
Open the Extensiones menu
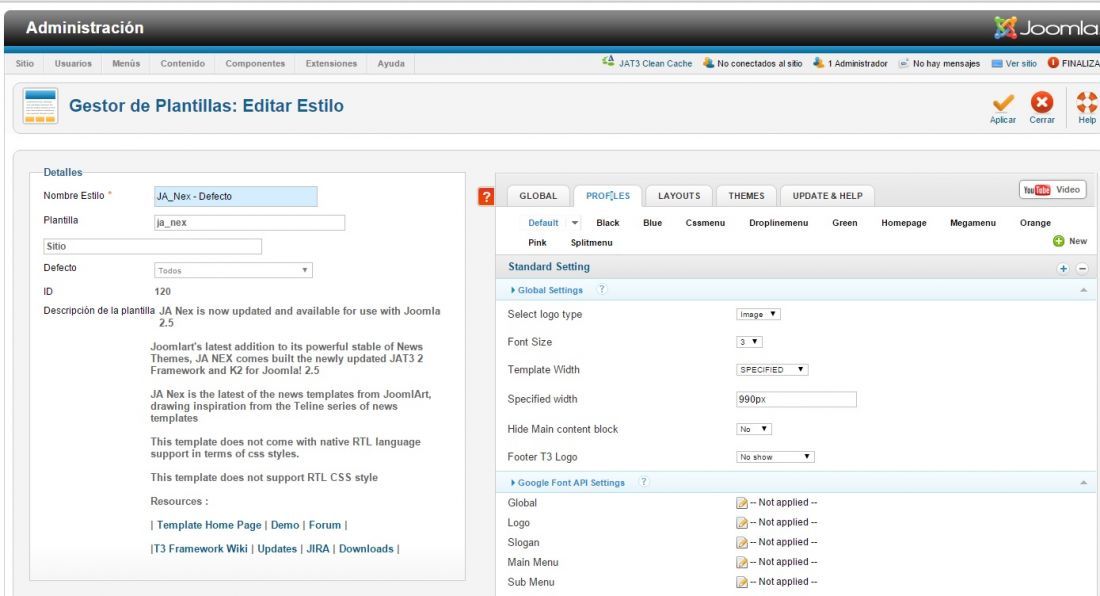click(x=331, y=63)
